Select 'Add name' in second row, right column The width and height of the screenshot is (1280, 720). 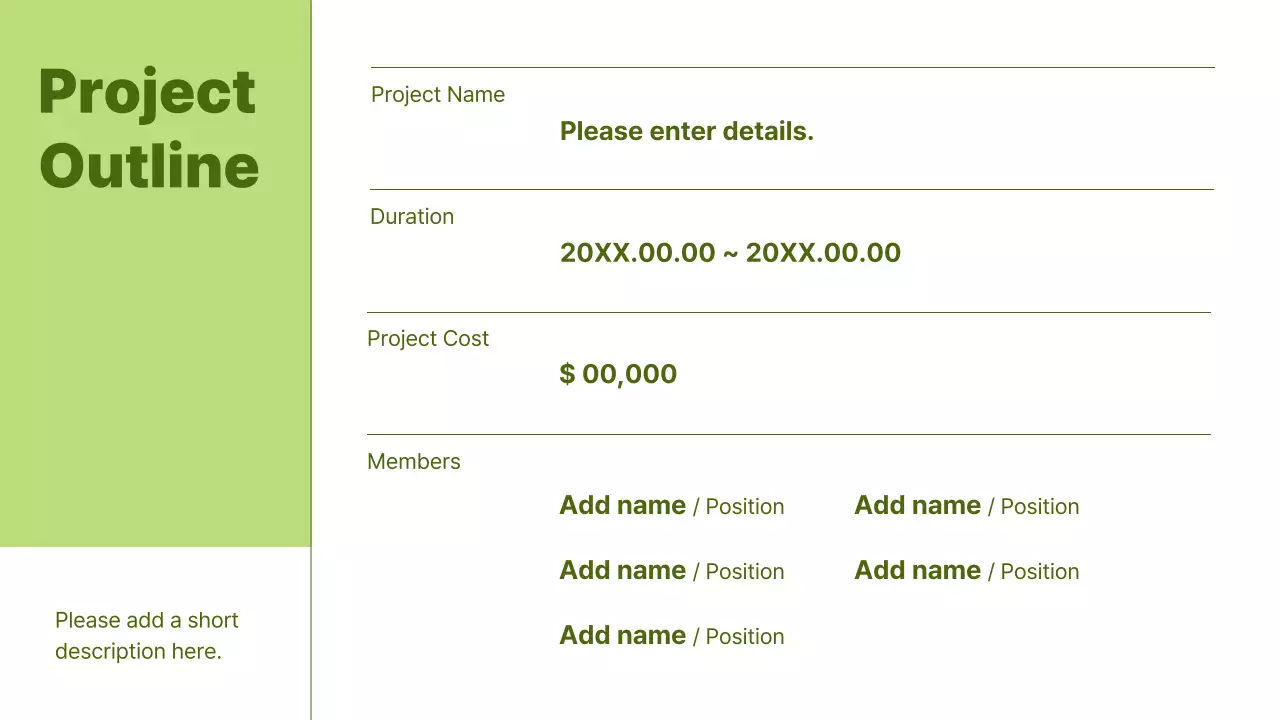[917, 571]
